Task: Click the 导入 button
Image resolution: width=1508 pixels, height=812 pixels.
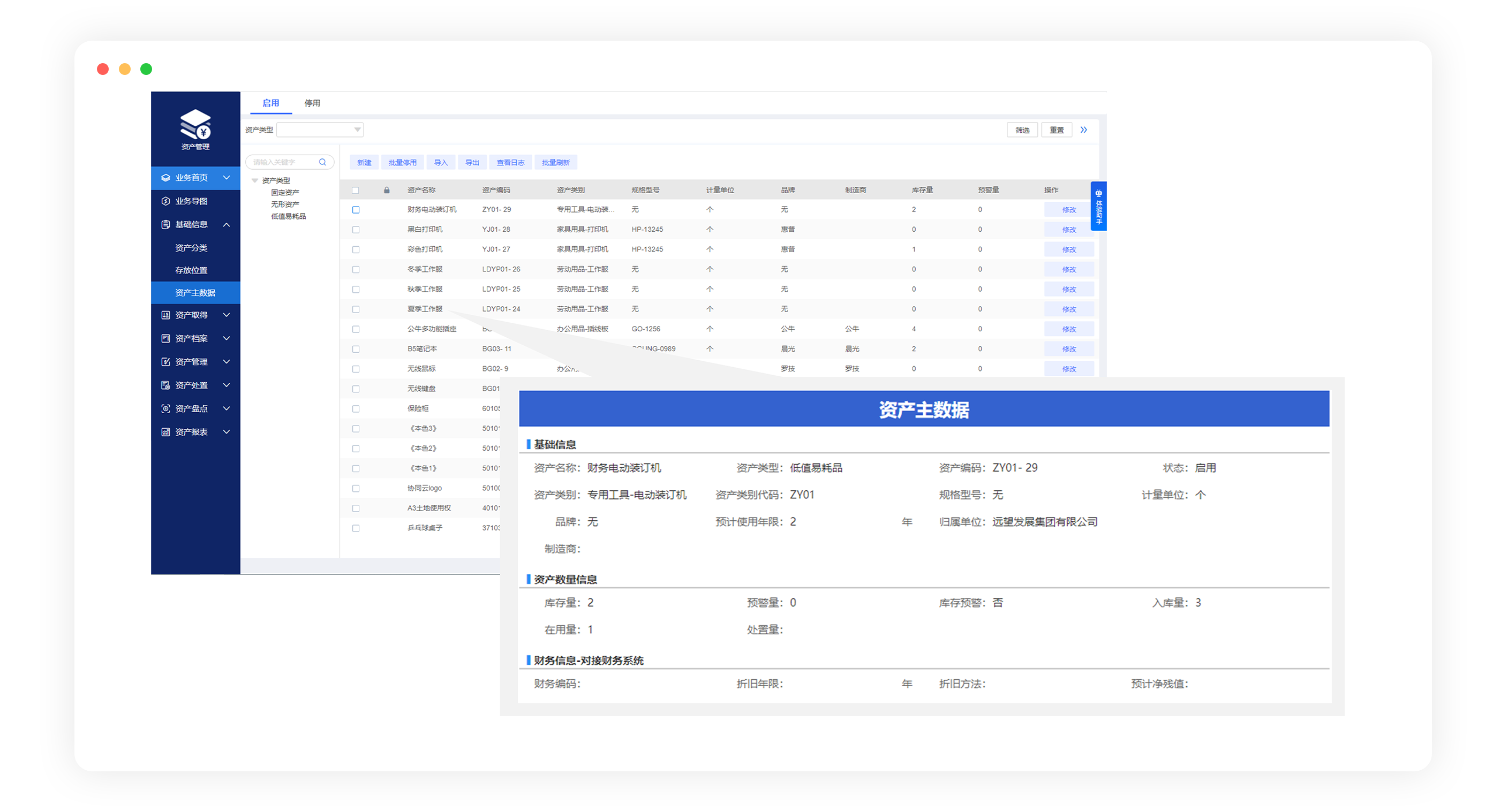Action: pyautogui.click(x=441, y=163)
